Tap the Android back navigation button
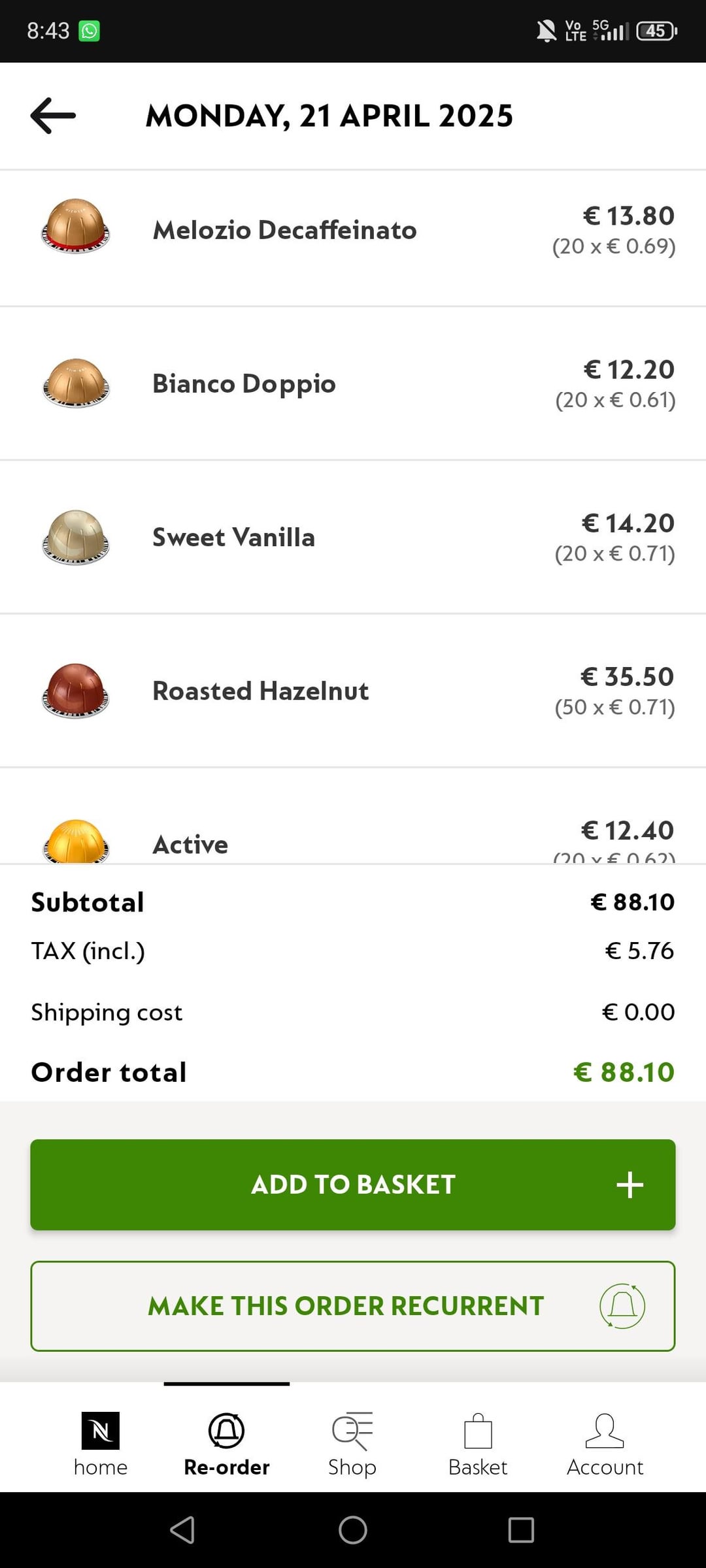706x1568 pixels. [x=182, y=1529]
